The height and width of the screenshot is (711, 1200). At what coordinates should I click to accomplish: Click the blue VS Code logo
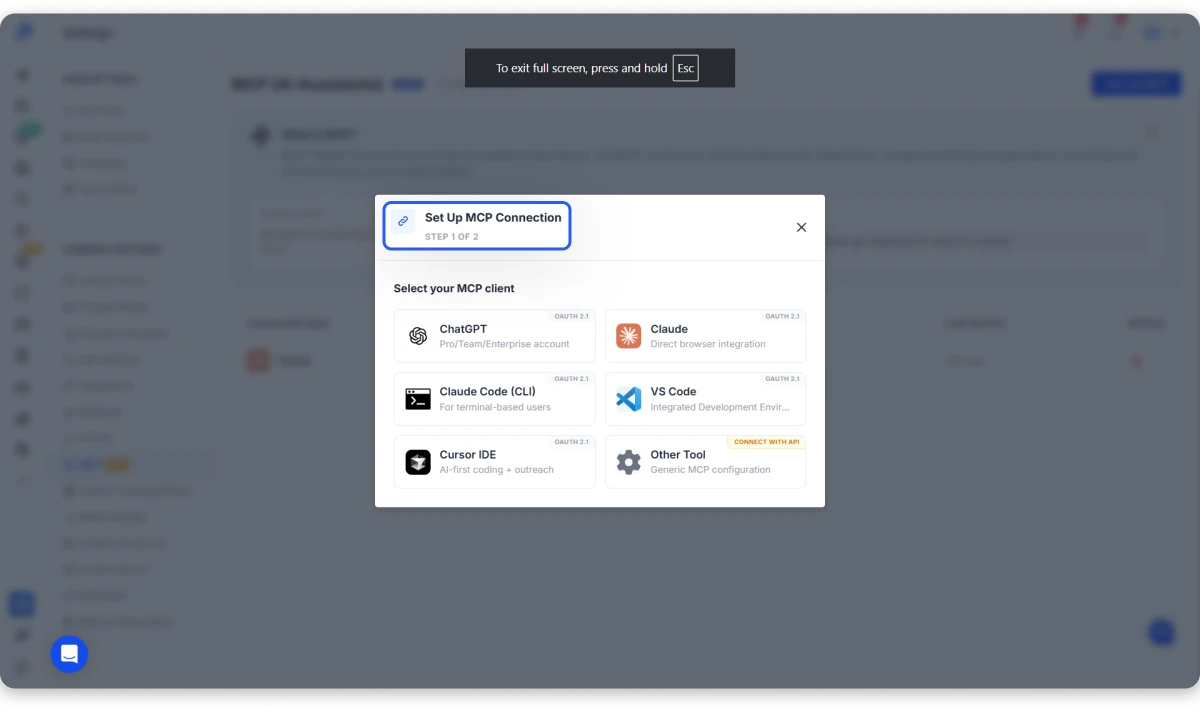point(628,399)
